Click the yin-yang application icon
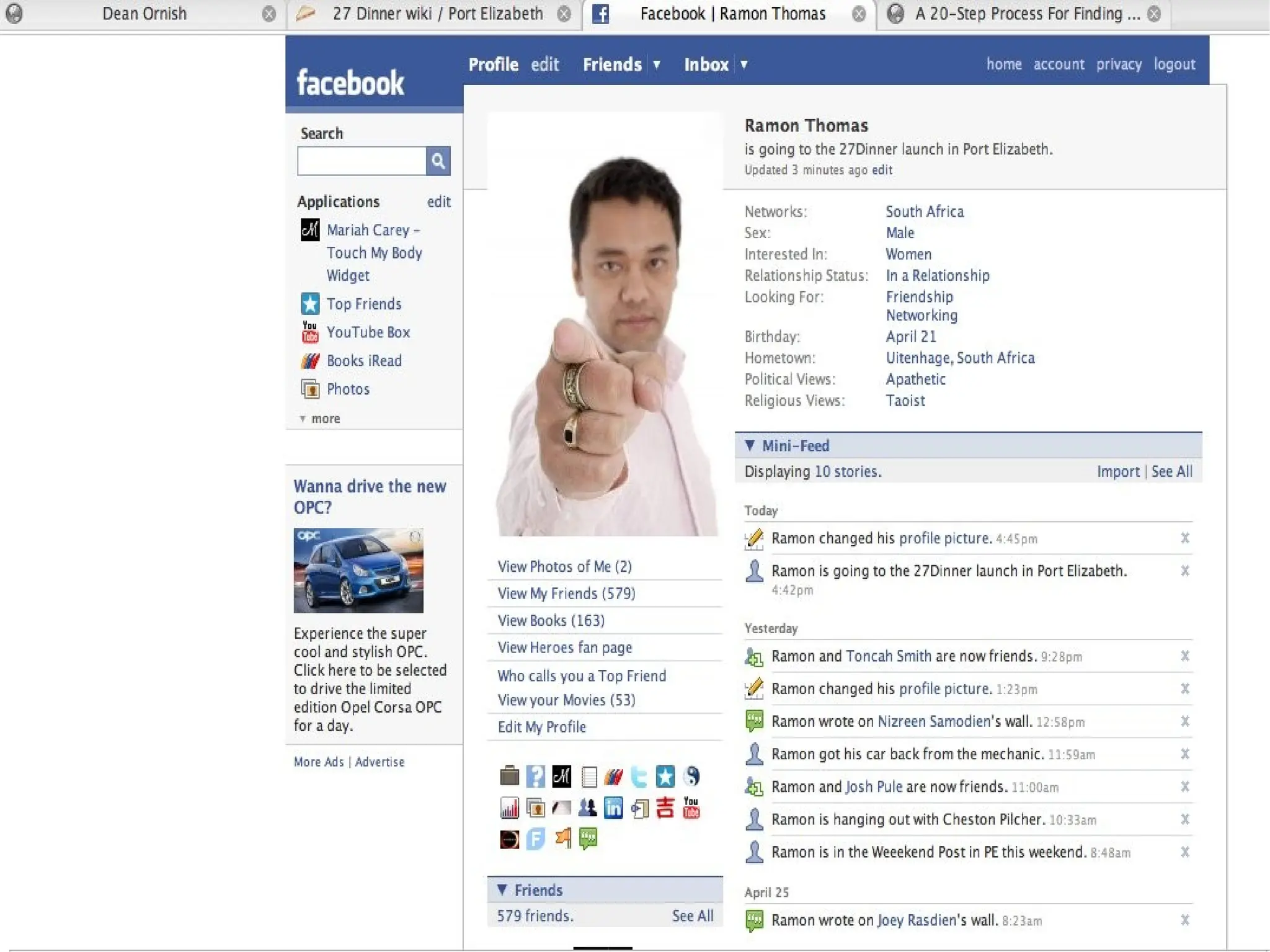The height and width of the screenshot is (952, 1270). coord(691,776)
